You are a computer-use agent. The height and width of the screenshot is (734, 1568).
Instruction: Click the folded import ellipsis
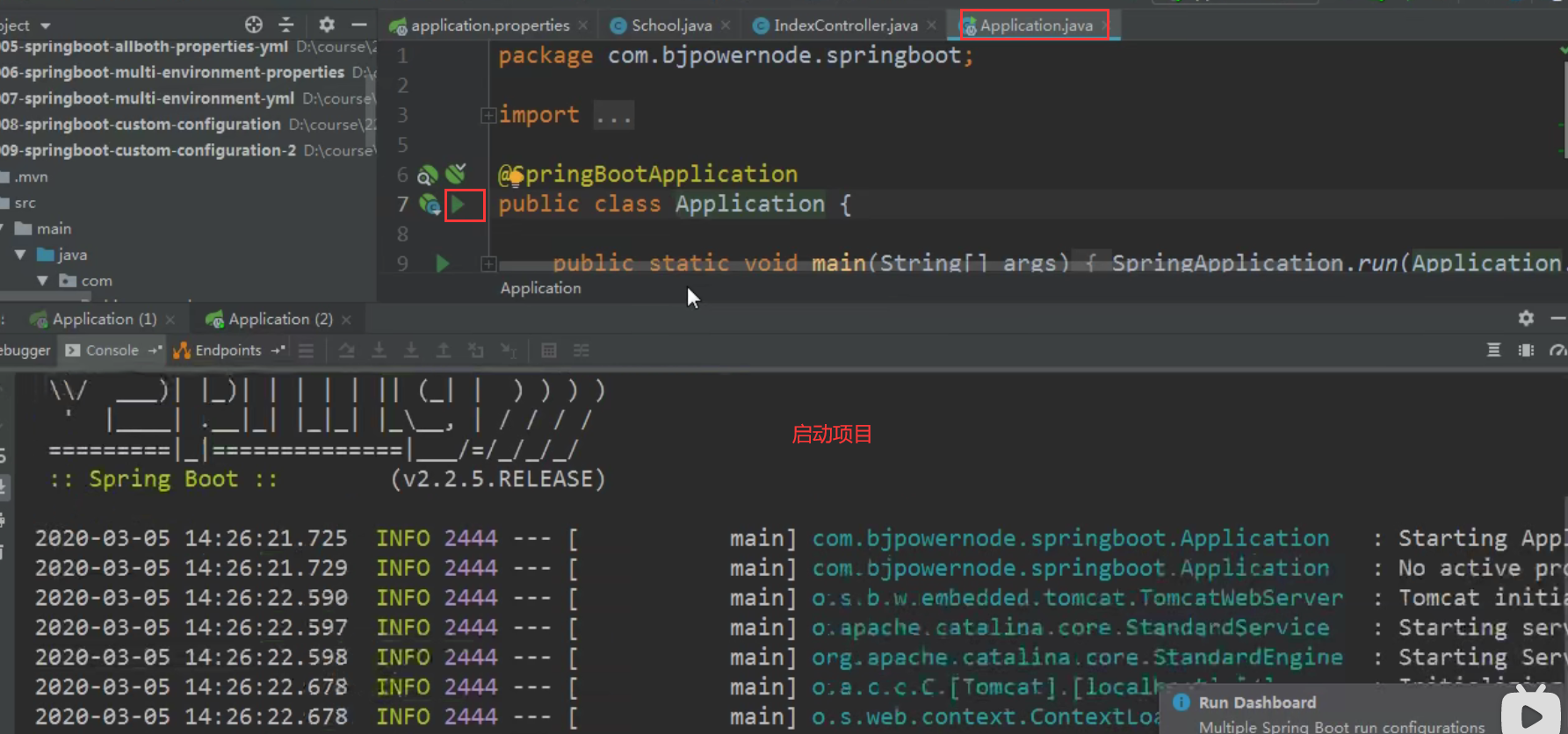[x=613, y=115]
